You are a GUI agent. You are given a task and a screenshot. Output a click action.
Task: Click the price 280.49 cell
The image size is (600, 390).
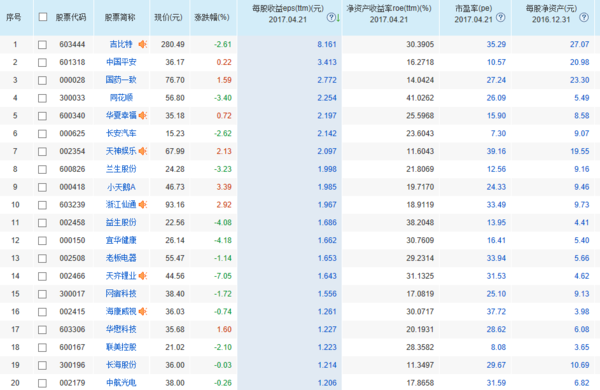pos(173,44)
